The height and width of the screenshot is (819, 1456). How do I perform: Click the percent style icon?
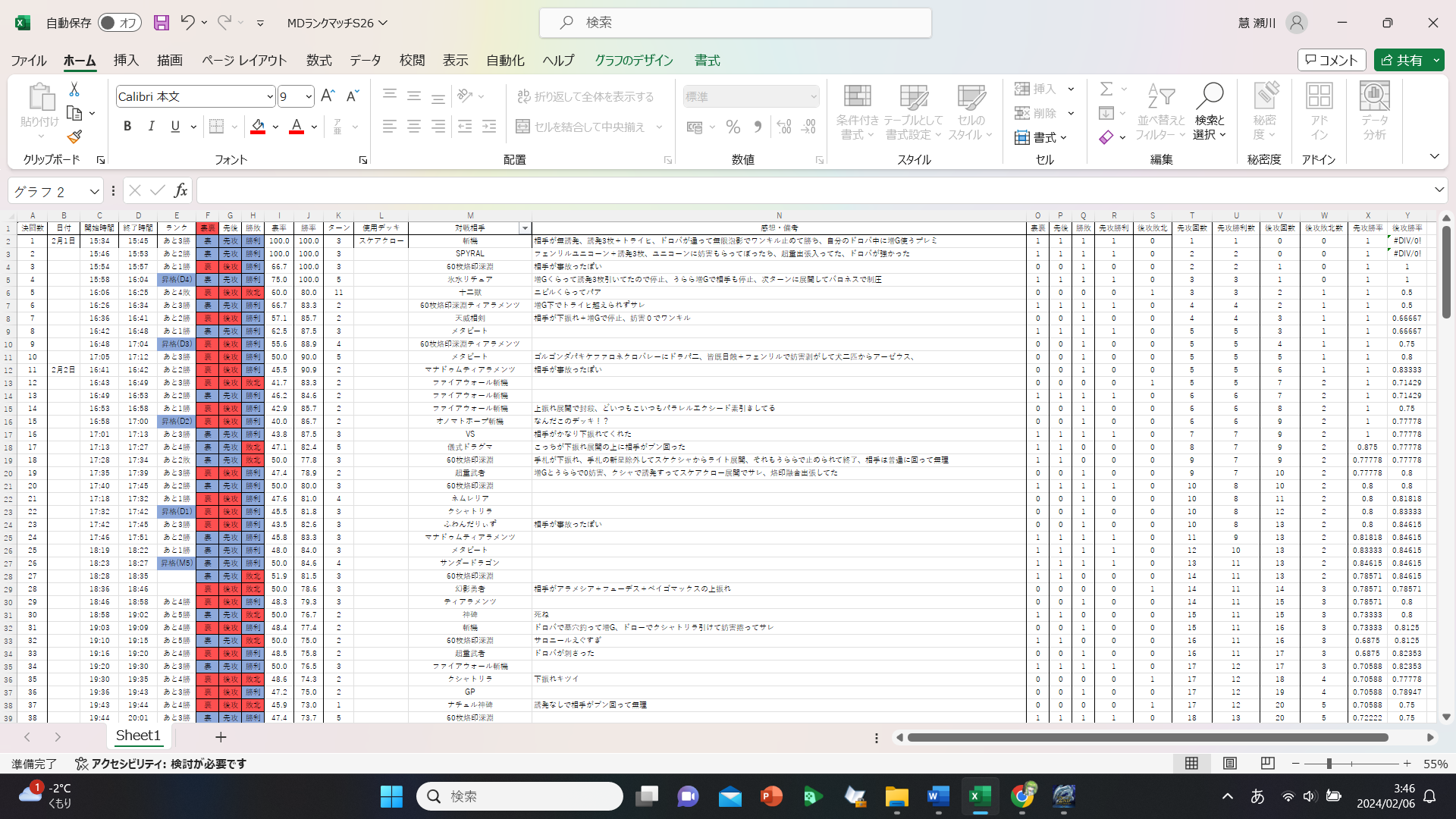click(733, 127)
